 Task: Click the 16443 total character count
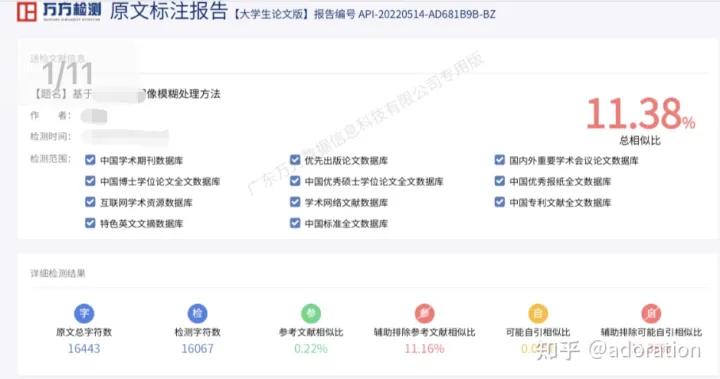click(x=84, y=349)
